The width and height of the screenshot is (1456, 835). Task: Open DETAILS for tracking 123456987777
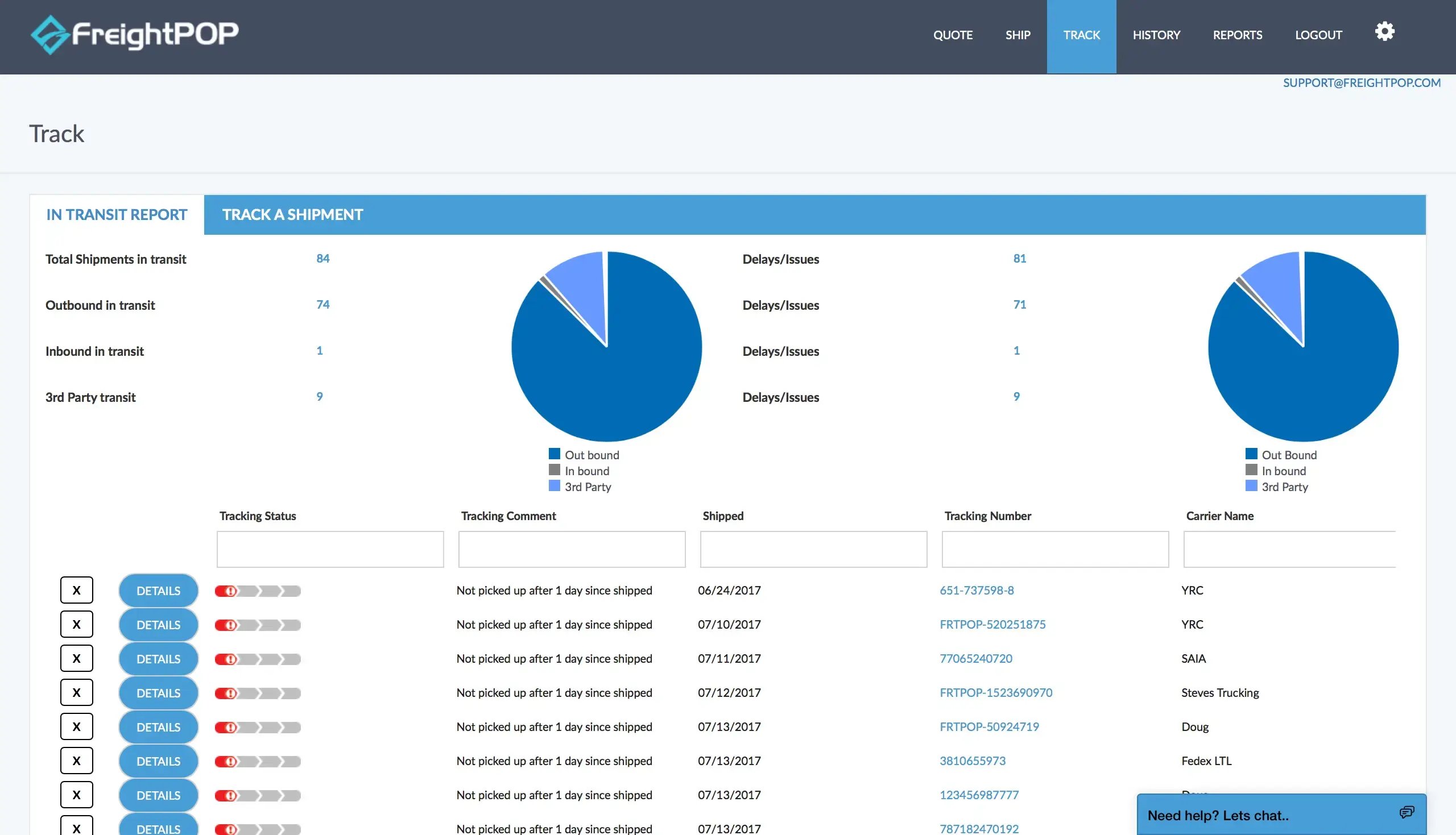coord(158,795)
